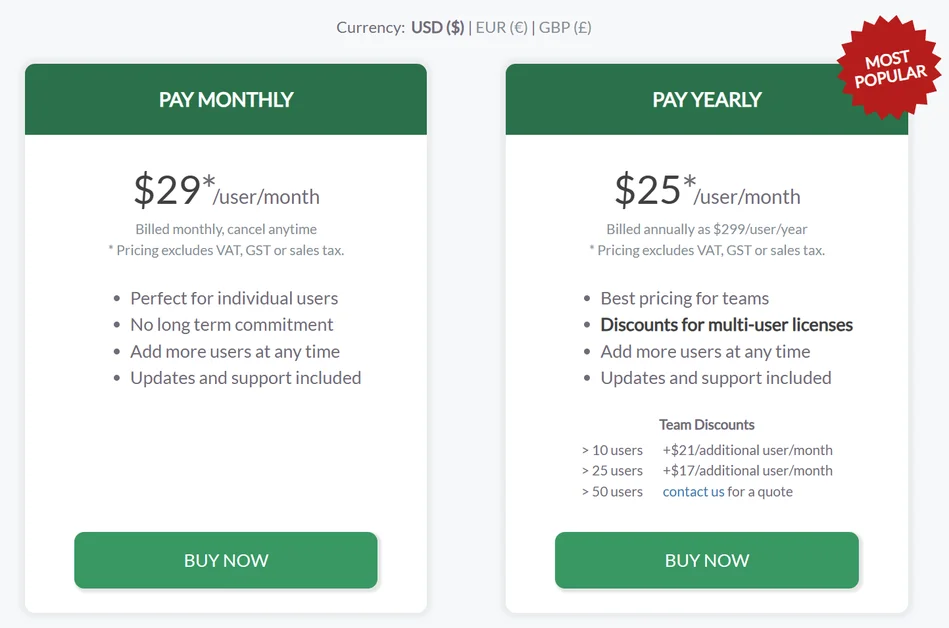Click BUY NOW under Pay Monthly
Image resolution: width=949 pixels, height=628 pixels.
tap(226, 560)
